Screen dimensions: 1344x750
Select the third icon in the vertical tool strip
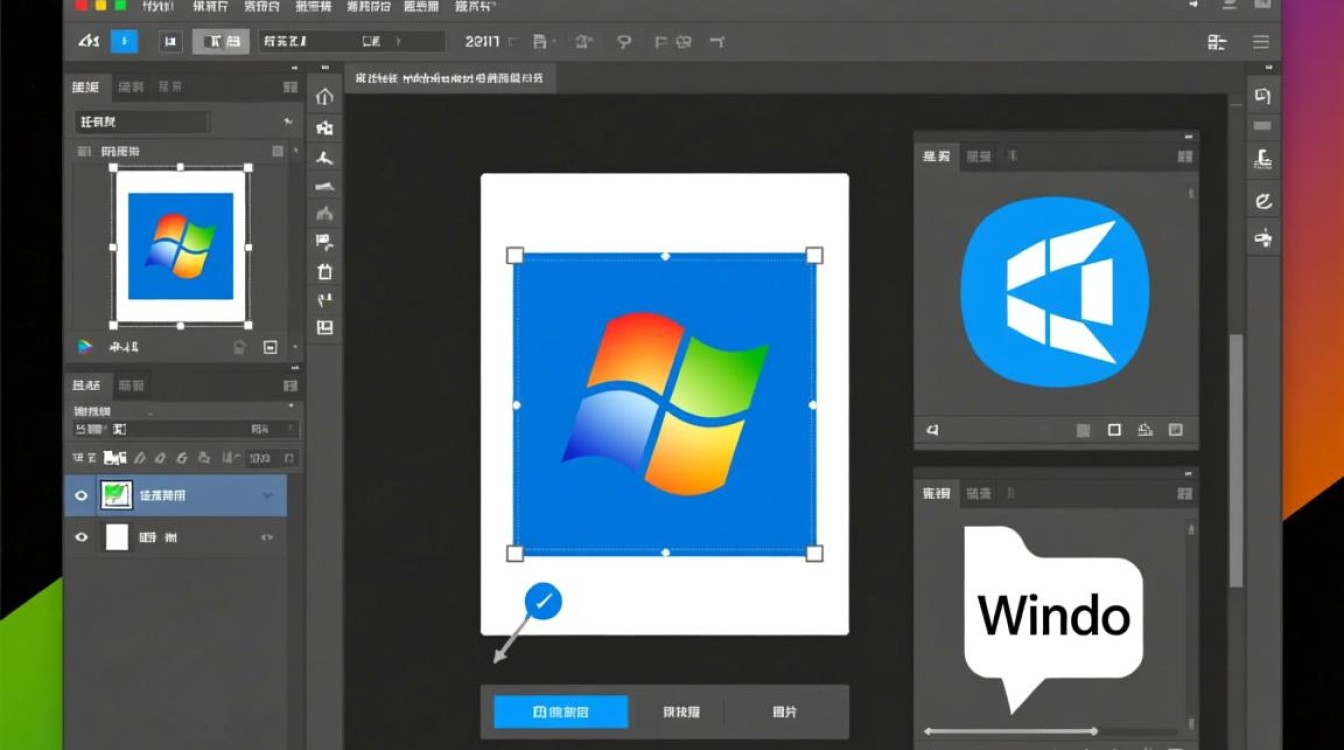tap(324, 157)
